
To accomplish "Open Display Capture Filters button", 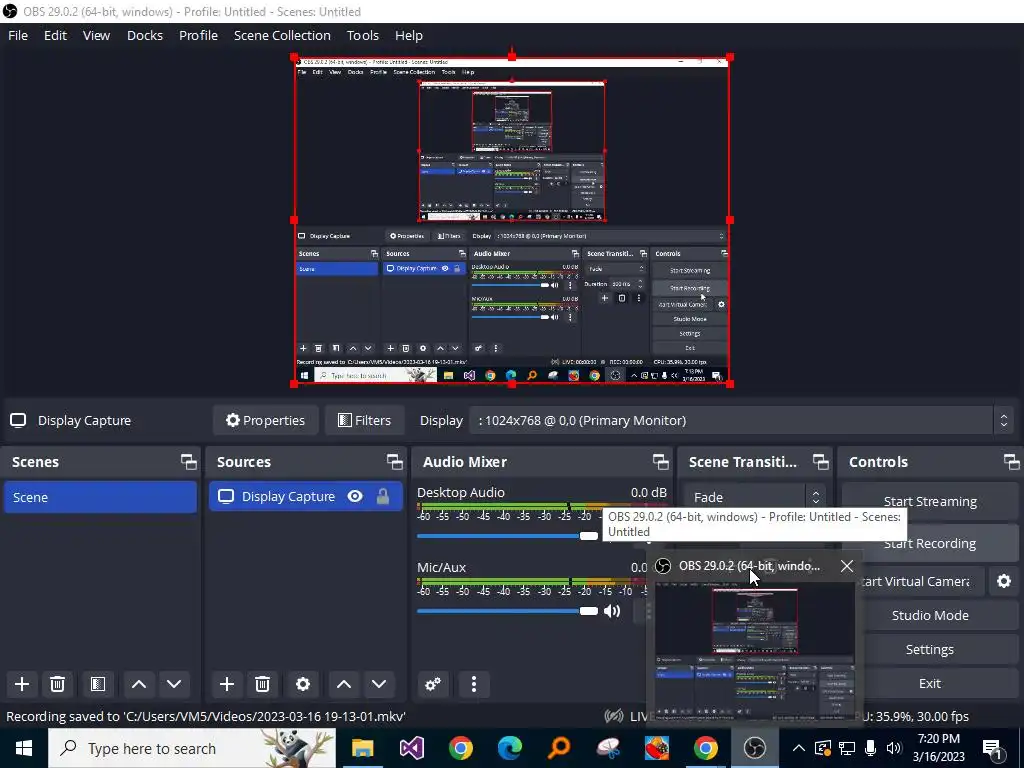I will pyautogui.click(x=364, y=420).
